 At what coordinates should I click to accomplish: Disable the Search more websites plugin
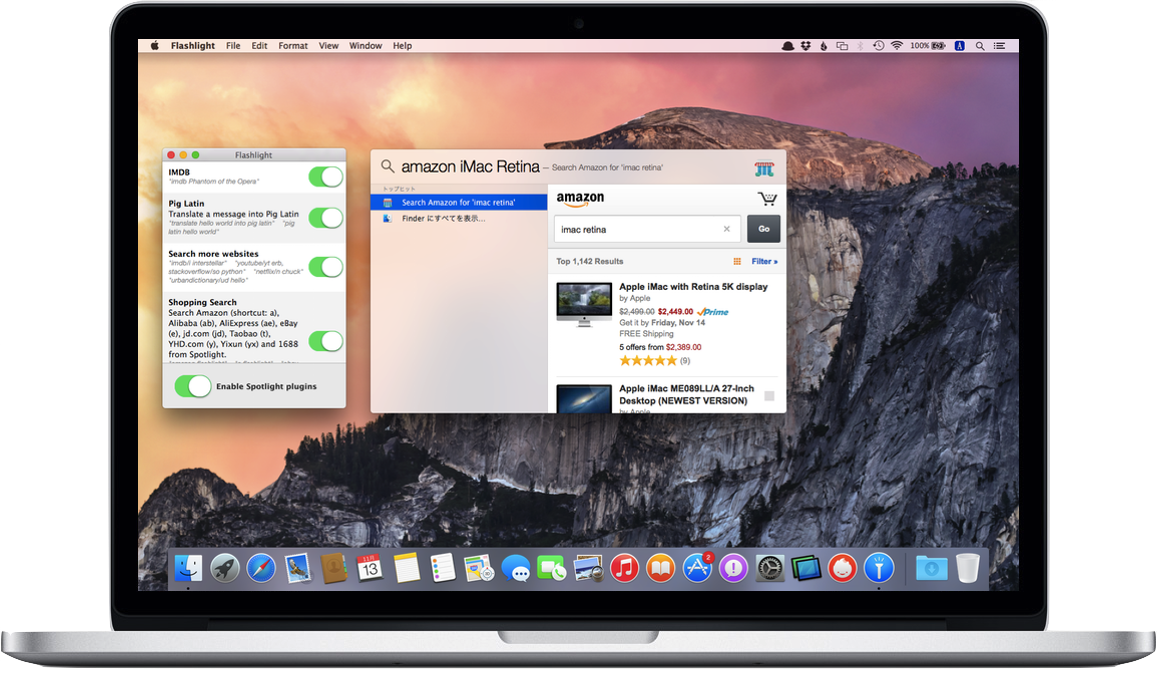pyautogui.click(x=325, y=267)
